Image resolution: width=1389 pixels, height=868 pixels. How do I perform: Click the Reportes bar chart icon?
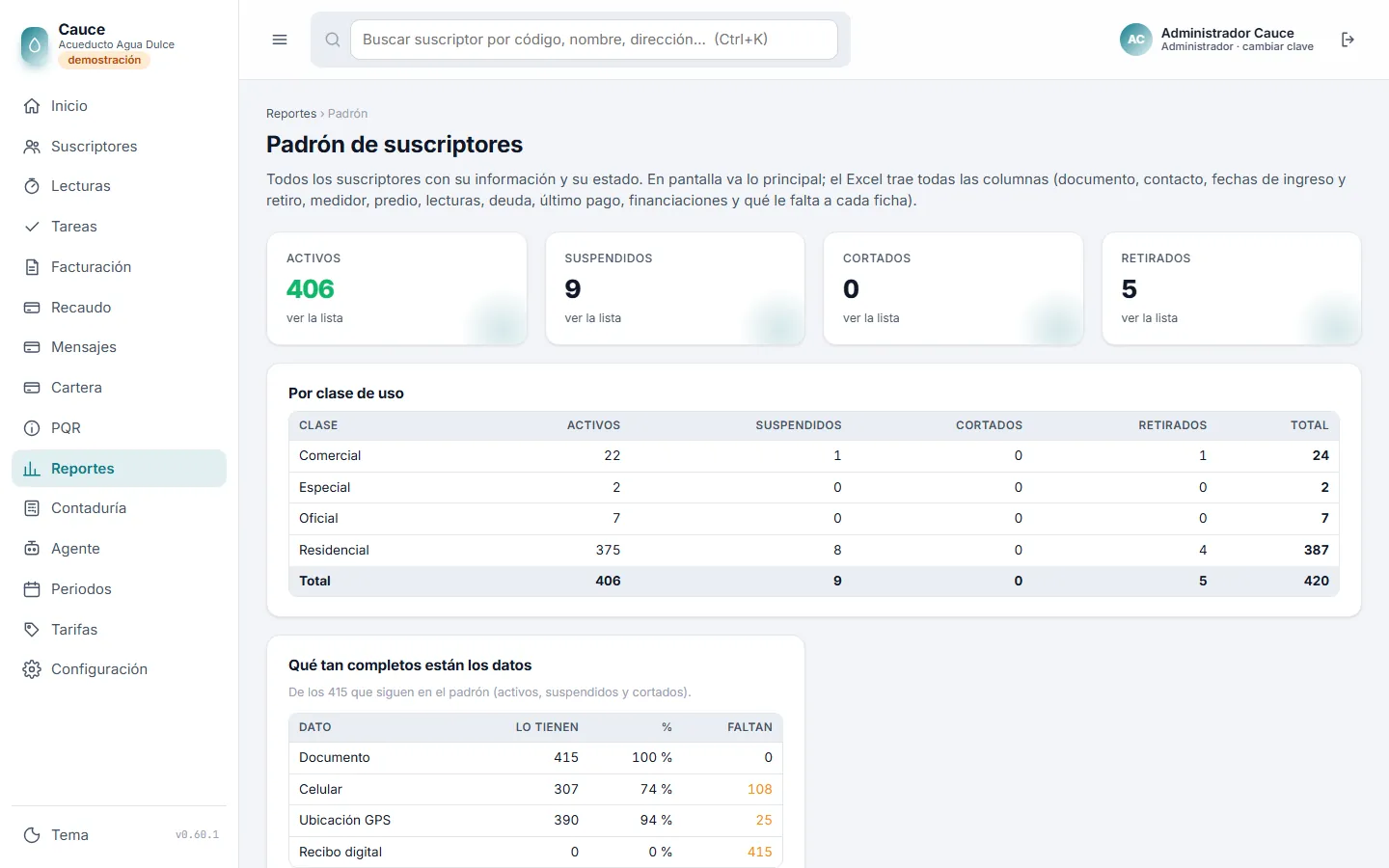click(32, 469)
